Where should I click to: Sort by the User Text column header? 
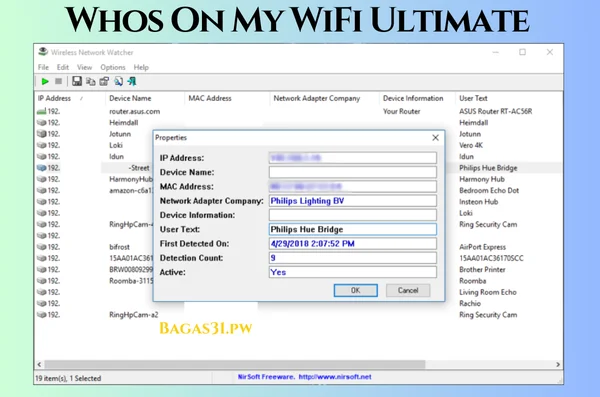click(x=473, y=98)
